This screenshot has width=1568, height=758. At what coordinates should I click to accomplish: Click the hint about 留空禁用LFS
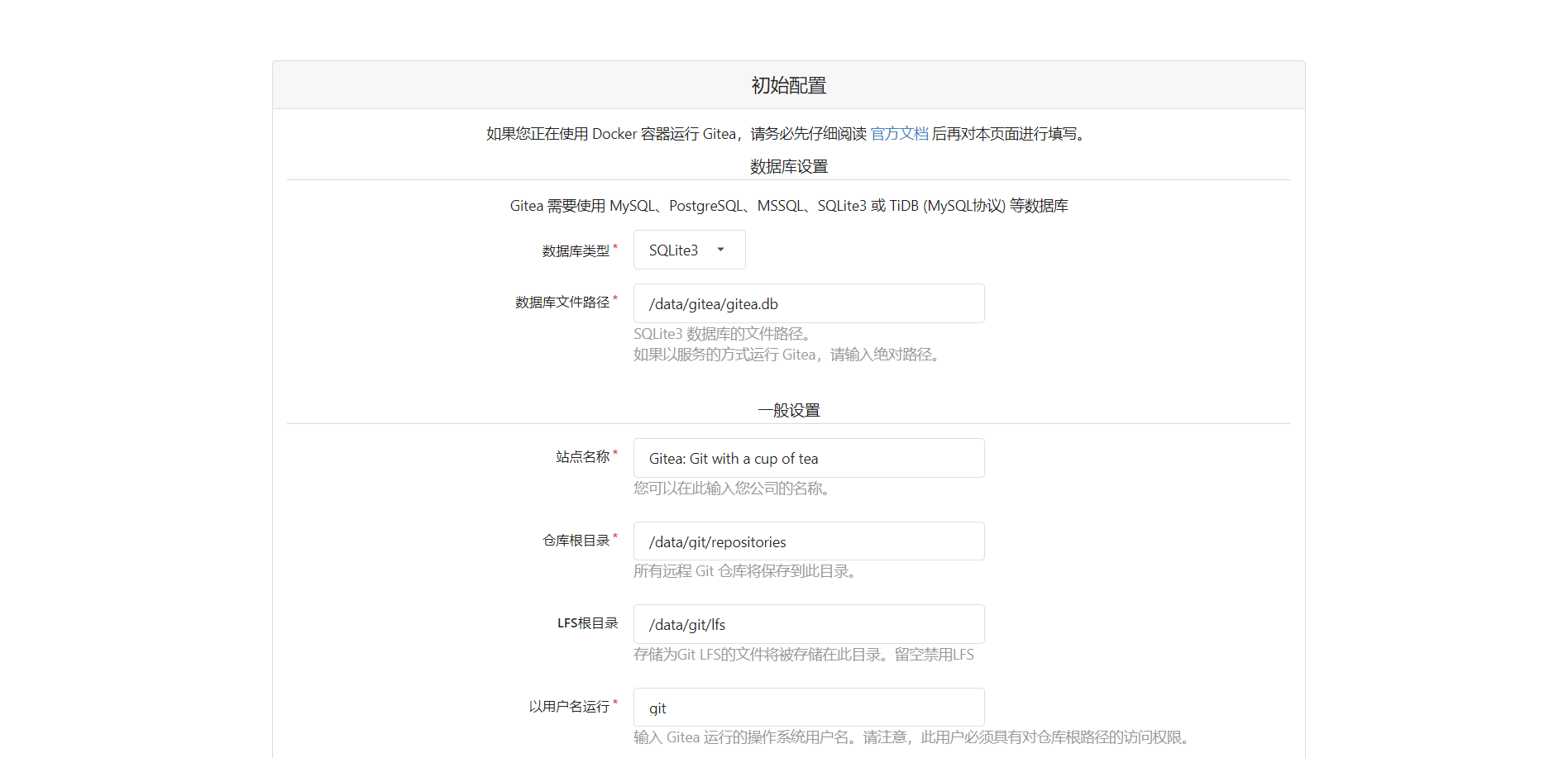(804, 655)
